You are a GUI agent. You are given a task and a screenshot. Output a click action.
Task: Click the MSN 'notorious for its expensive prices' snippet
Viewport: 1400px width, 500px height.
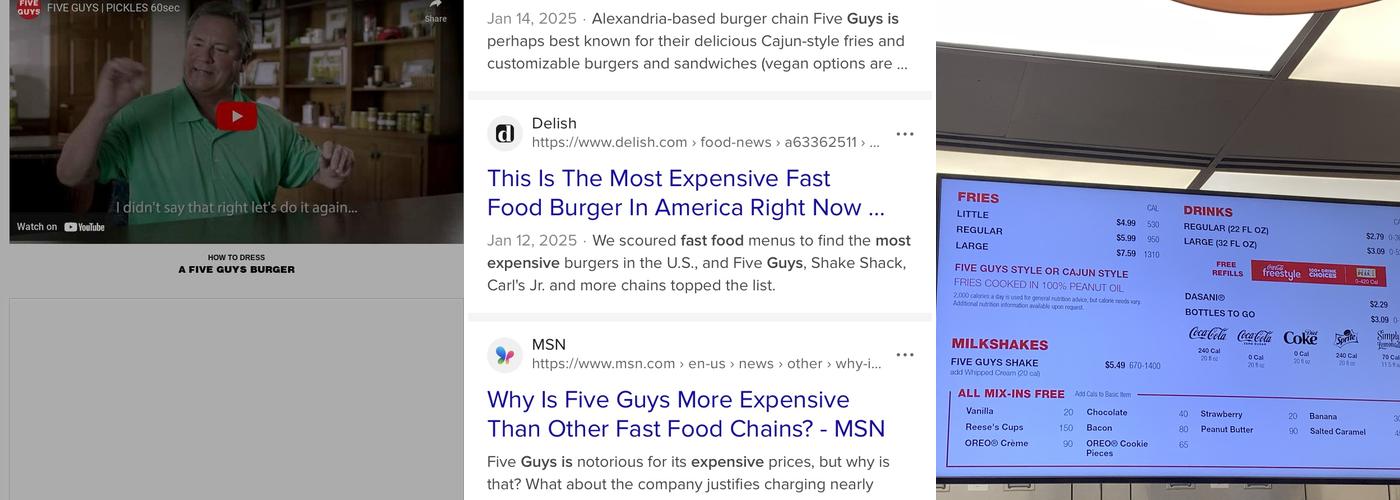click(x=688, y=473)
